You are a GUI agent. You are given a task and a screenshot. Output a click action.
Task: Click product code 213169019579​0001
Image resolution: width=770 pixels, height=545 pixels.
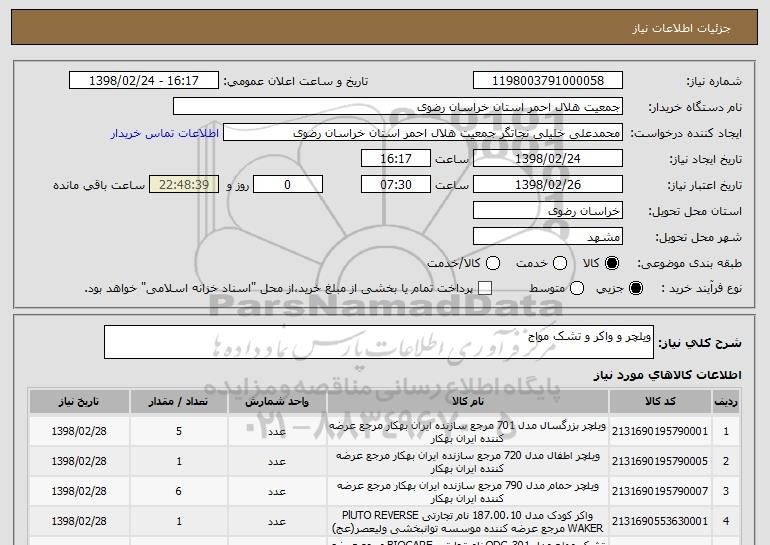coord(660,431)
